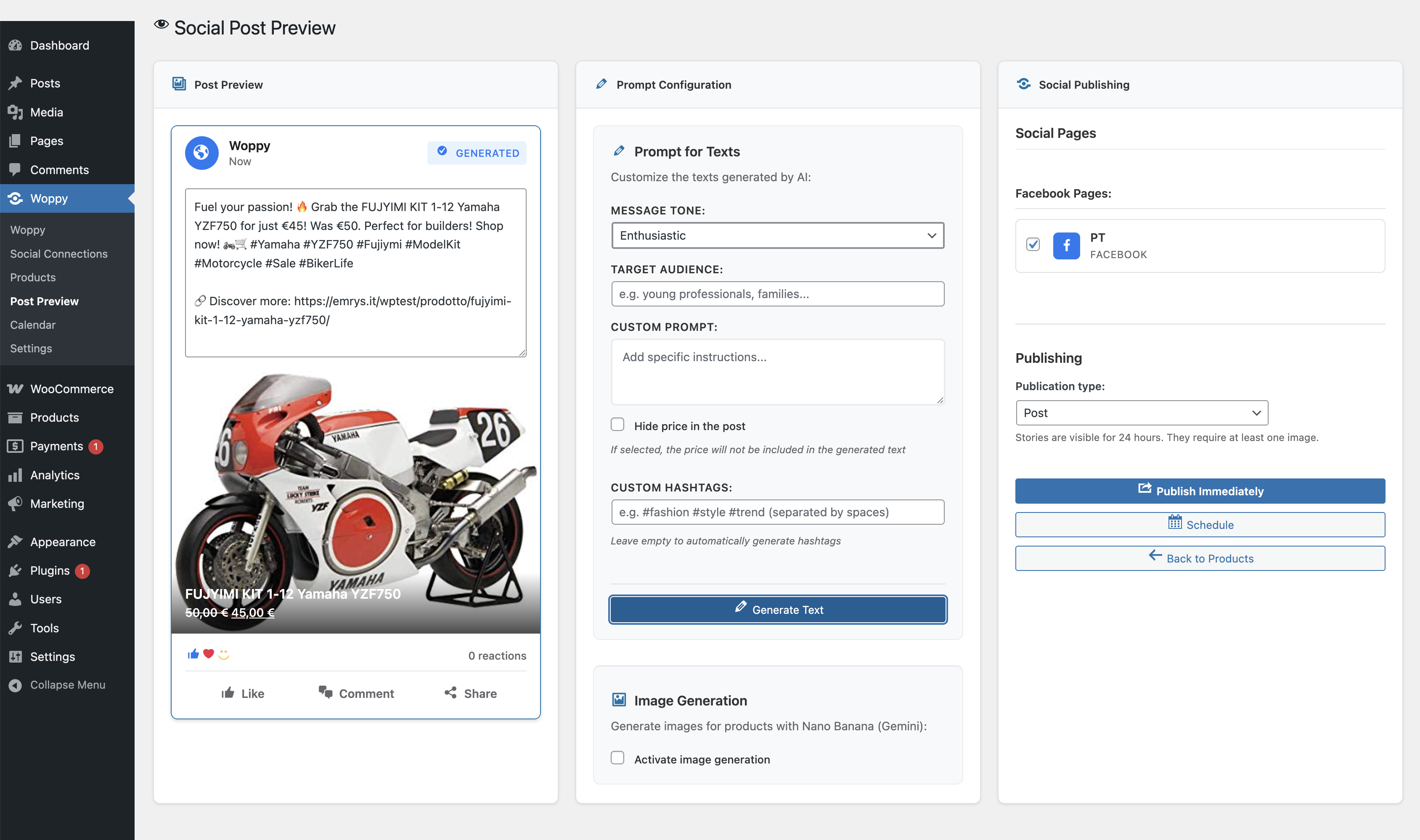Click the Woppy plugin icon in sidebar
The image size is (1420, 840).
point(15,199)
